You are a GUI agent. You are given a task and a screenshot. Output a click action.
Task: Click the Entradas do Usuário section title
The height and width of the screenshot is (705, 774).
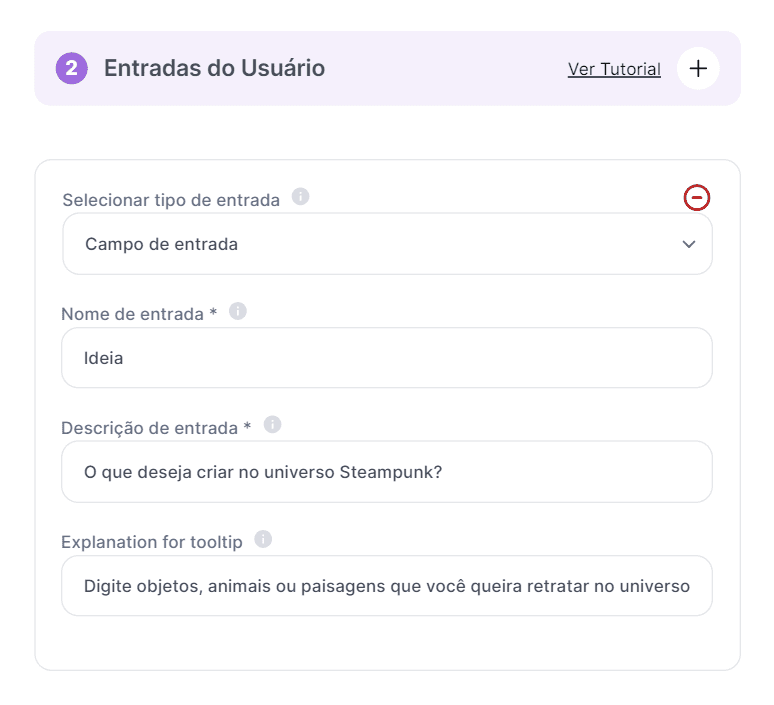pyautogui.click(x=214, y=69)
